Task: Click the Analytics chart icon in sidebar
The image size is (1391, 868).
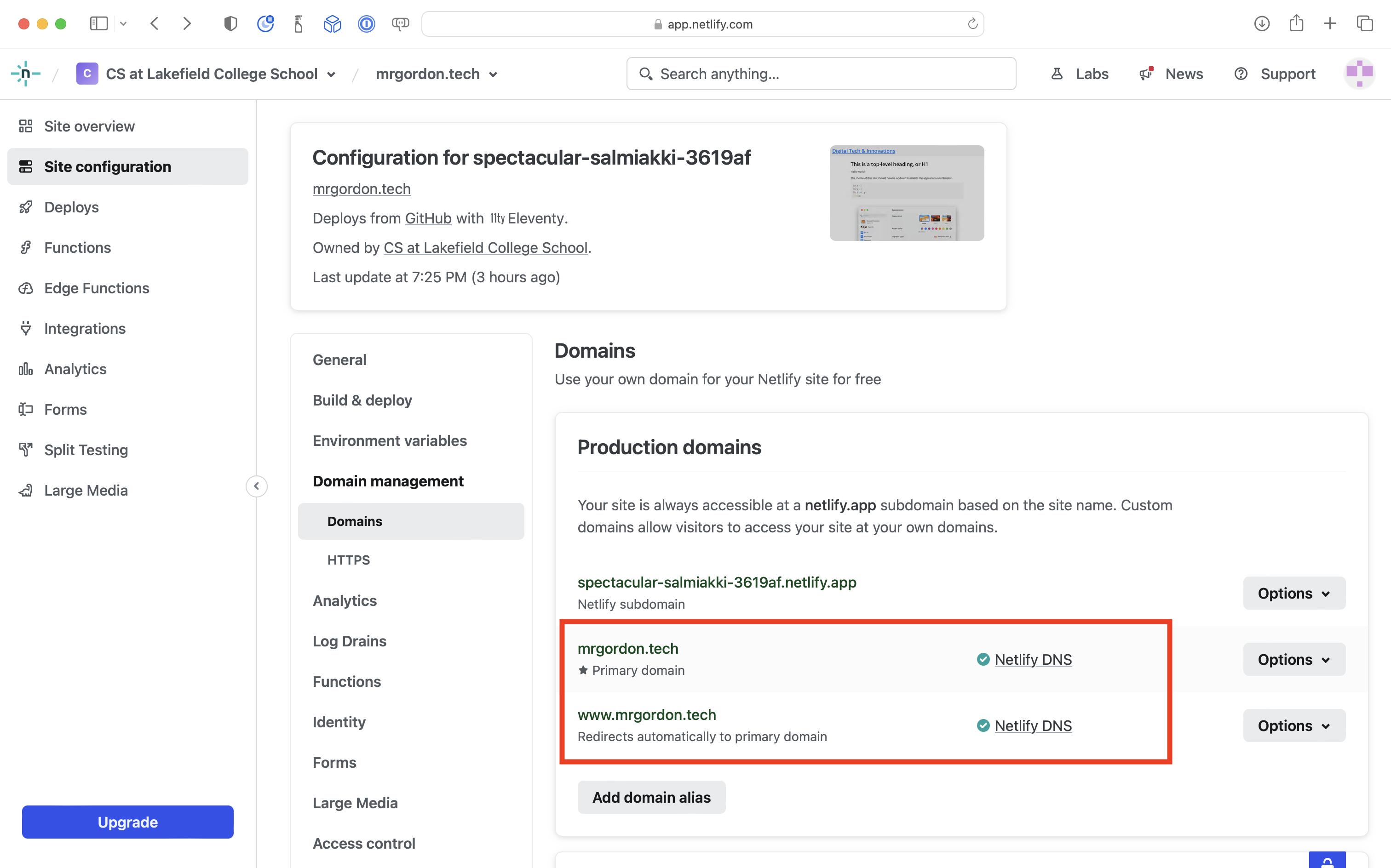Action: [26, 368]
